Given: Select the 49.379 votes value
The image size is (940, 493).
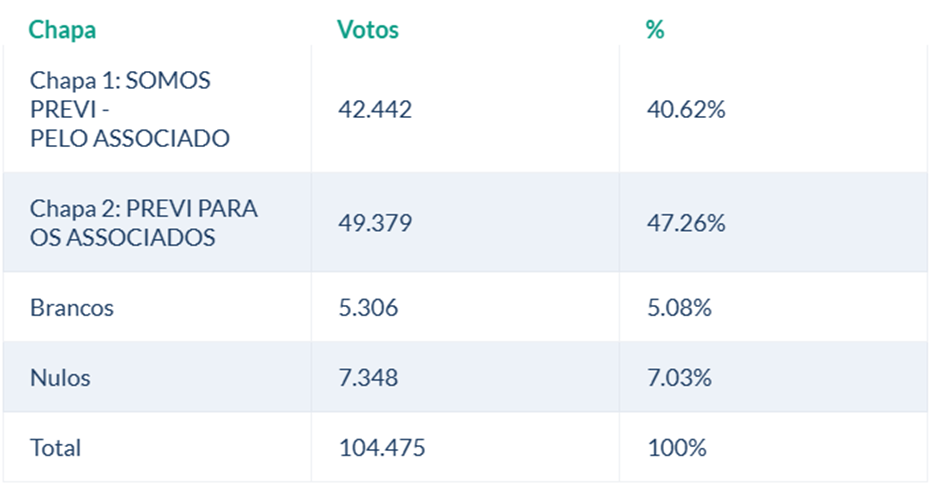Looking at the screenshot, I should (x=375, y=223).
